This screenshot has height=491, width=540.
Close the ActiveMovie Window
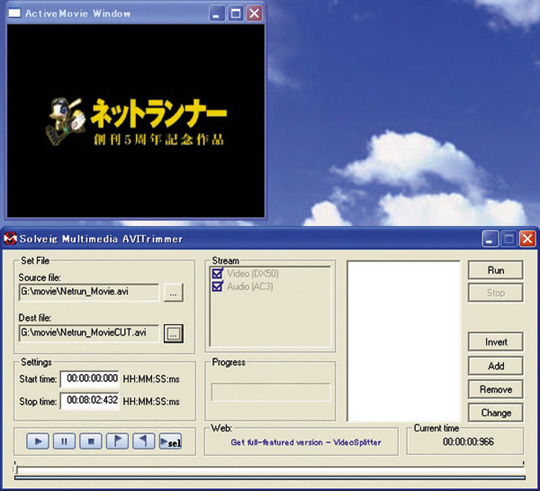pos(255,14)
